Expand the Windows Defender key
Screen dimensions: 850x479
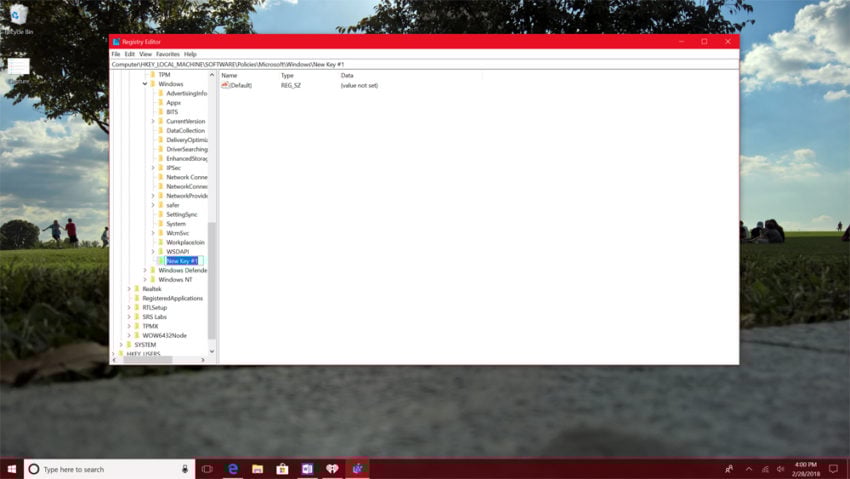(x=145, y=270)
